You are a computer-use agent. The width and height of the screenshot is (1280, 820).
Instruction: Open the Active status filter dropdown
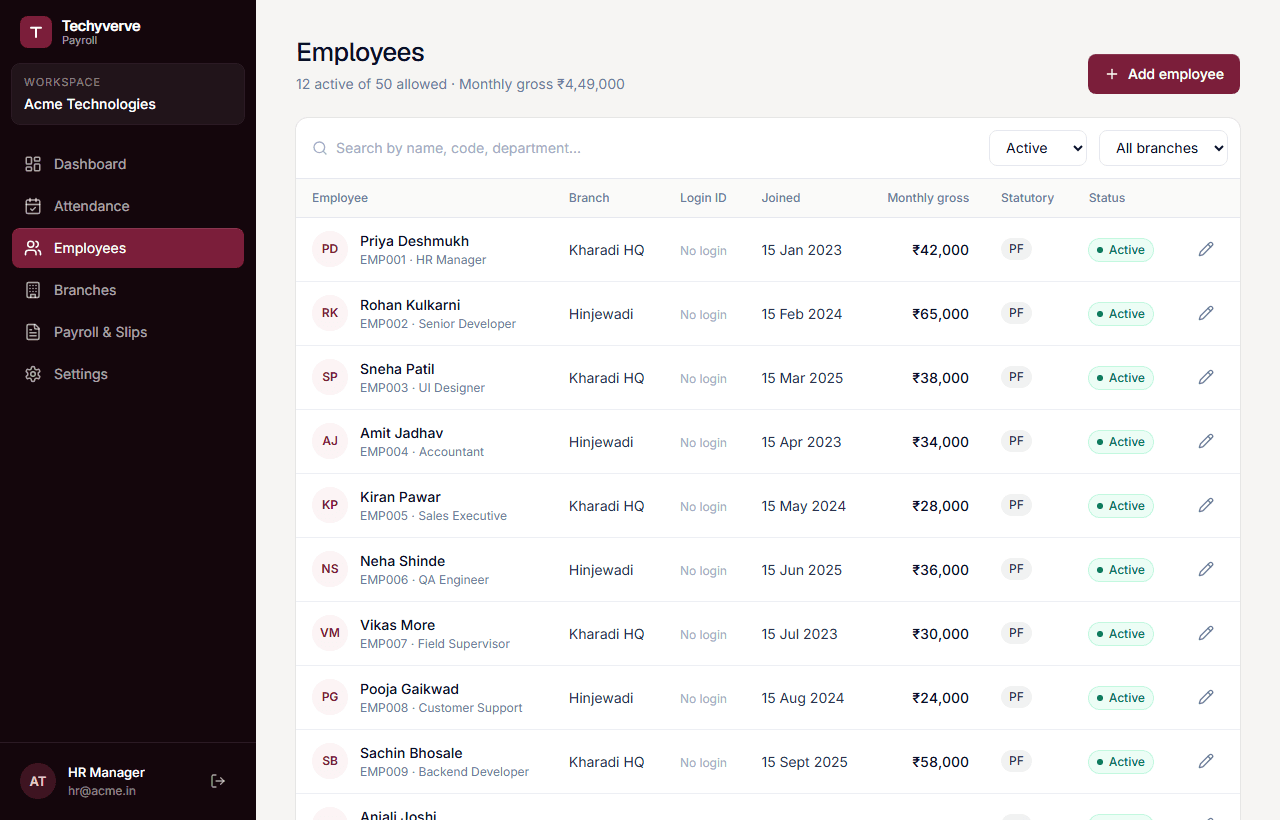click(1038, 148)
